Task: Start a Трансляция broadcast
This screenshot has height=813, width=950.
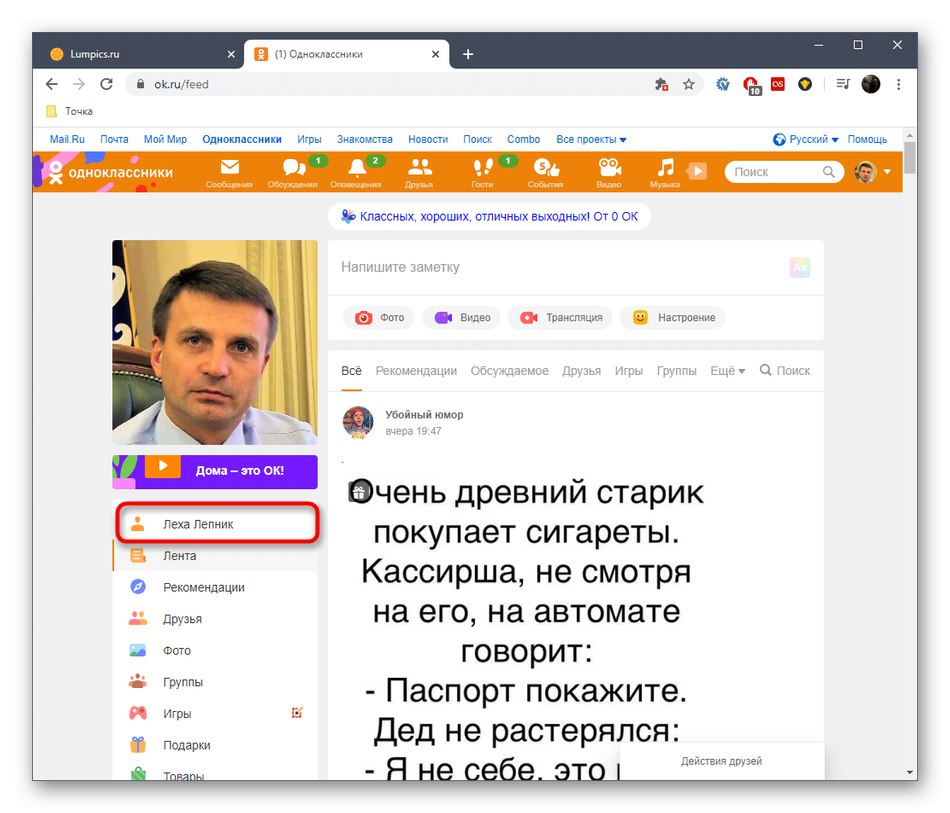Action: [560, 317]
